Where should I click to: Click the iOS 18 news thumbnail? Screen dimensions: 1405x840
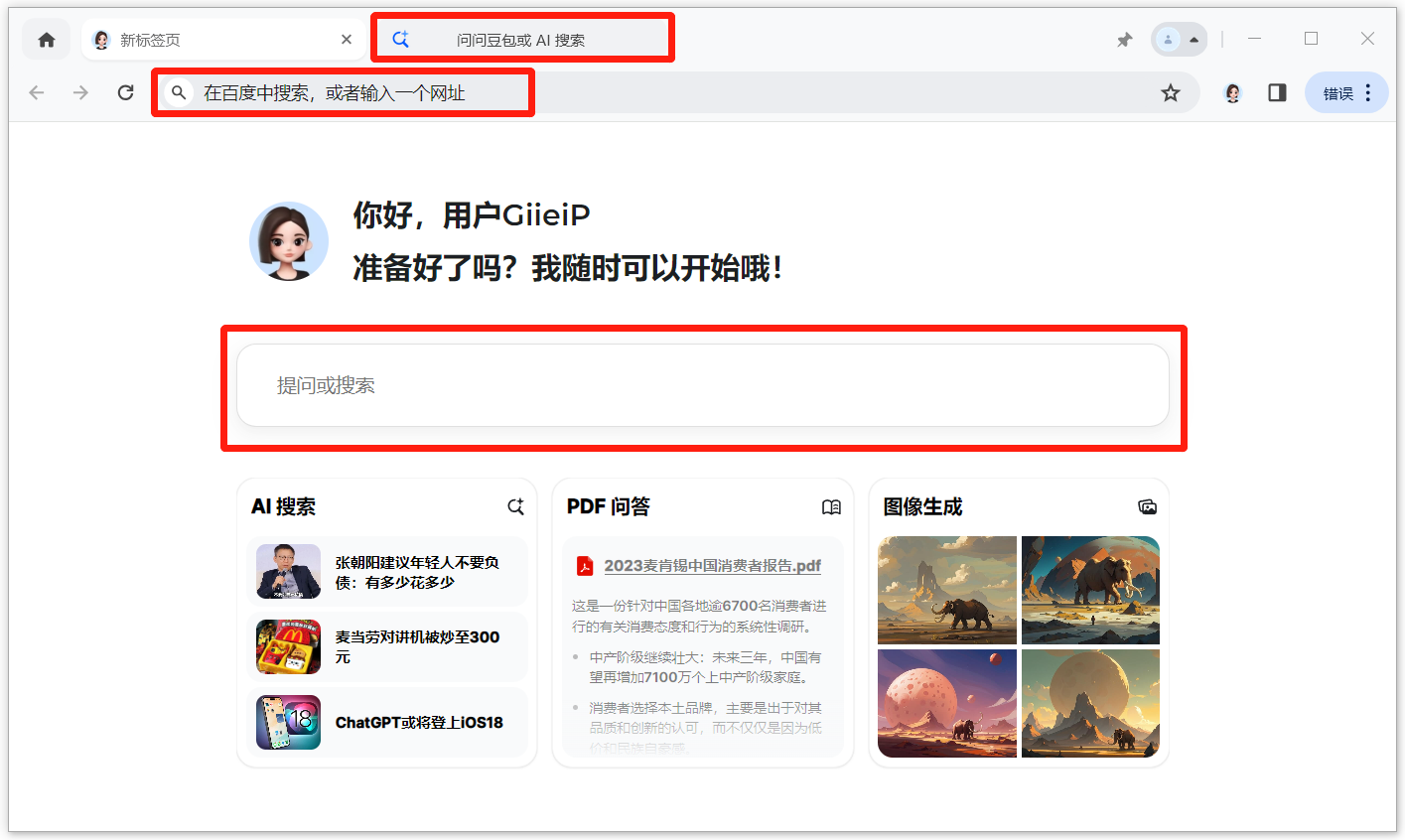tap(288, 722)
